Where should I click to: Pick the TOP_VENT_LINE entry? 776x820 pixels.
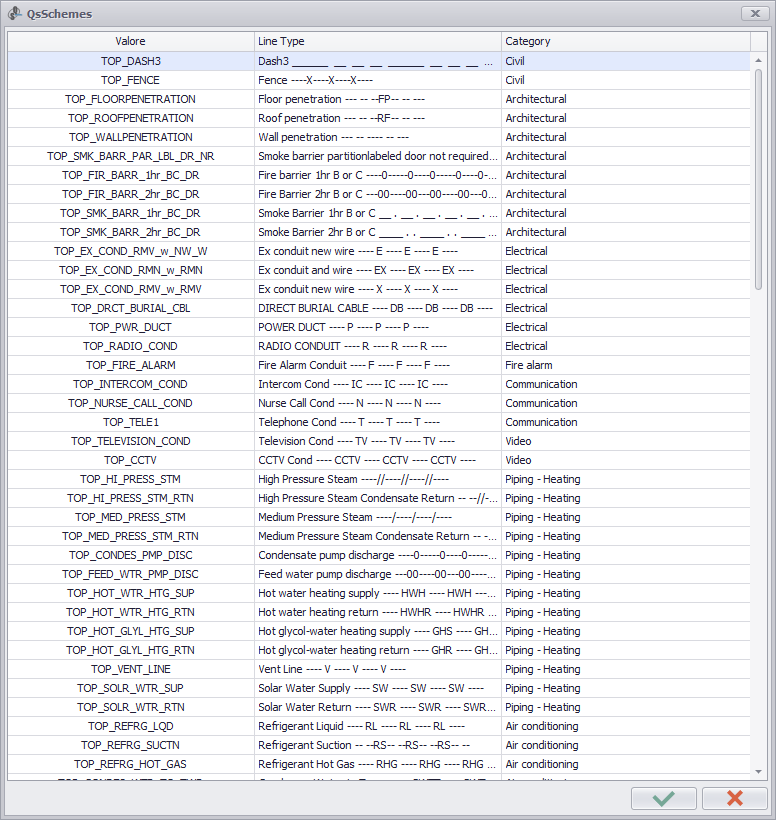pyautogui.click(x=130, y=669)
